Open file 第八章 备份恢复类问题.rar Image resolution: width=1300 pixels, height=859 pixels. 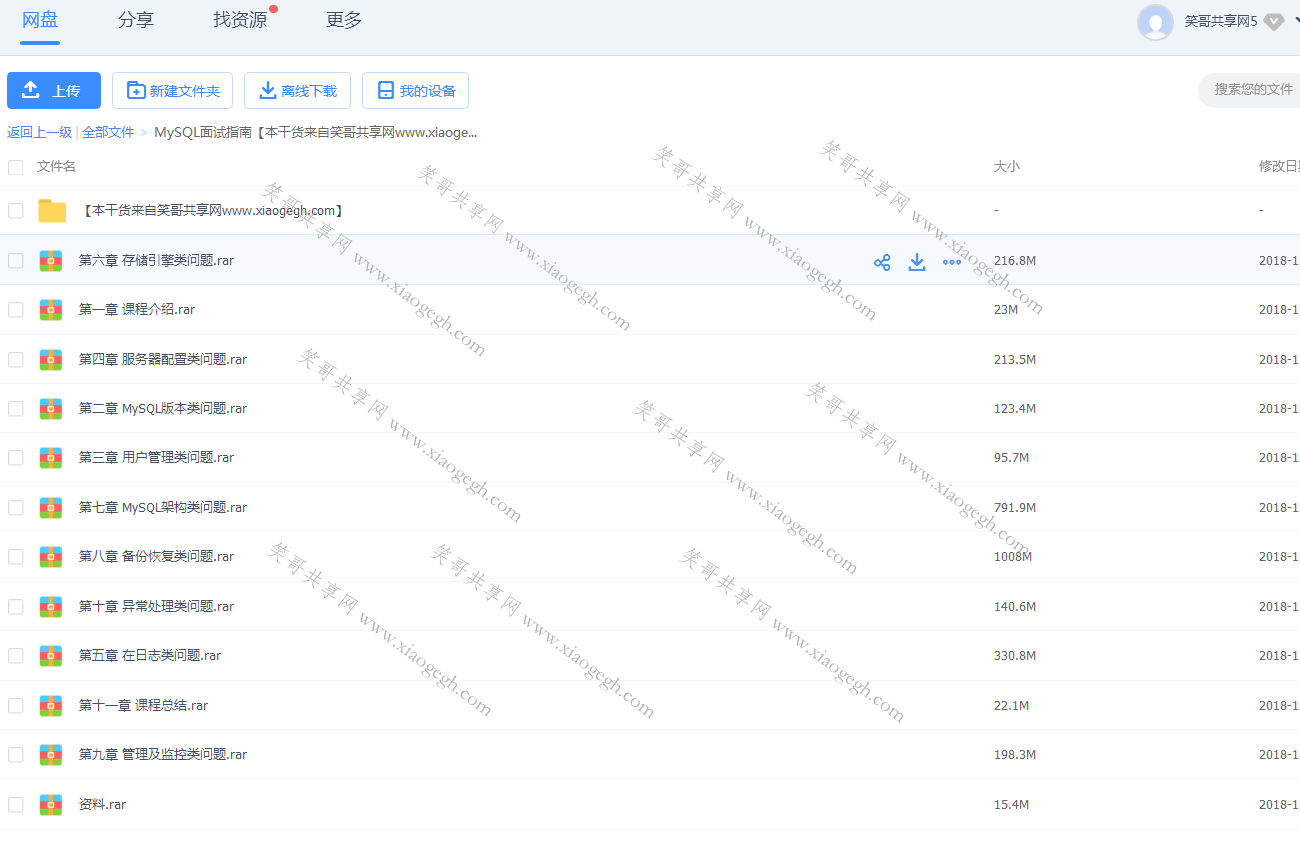(x=156, y=557)
